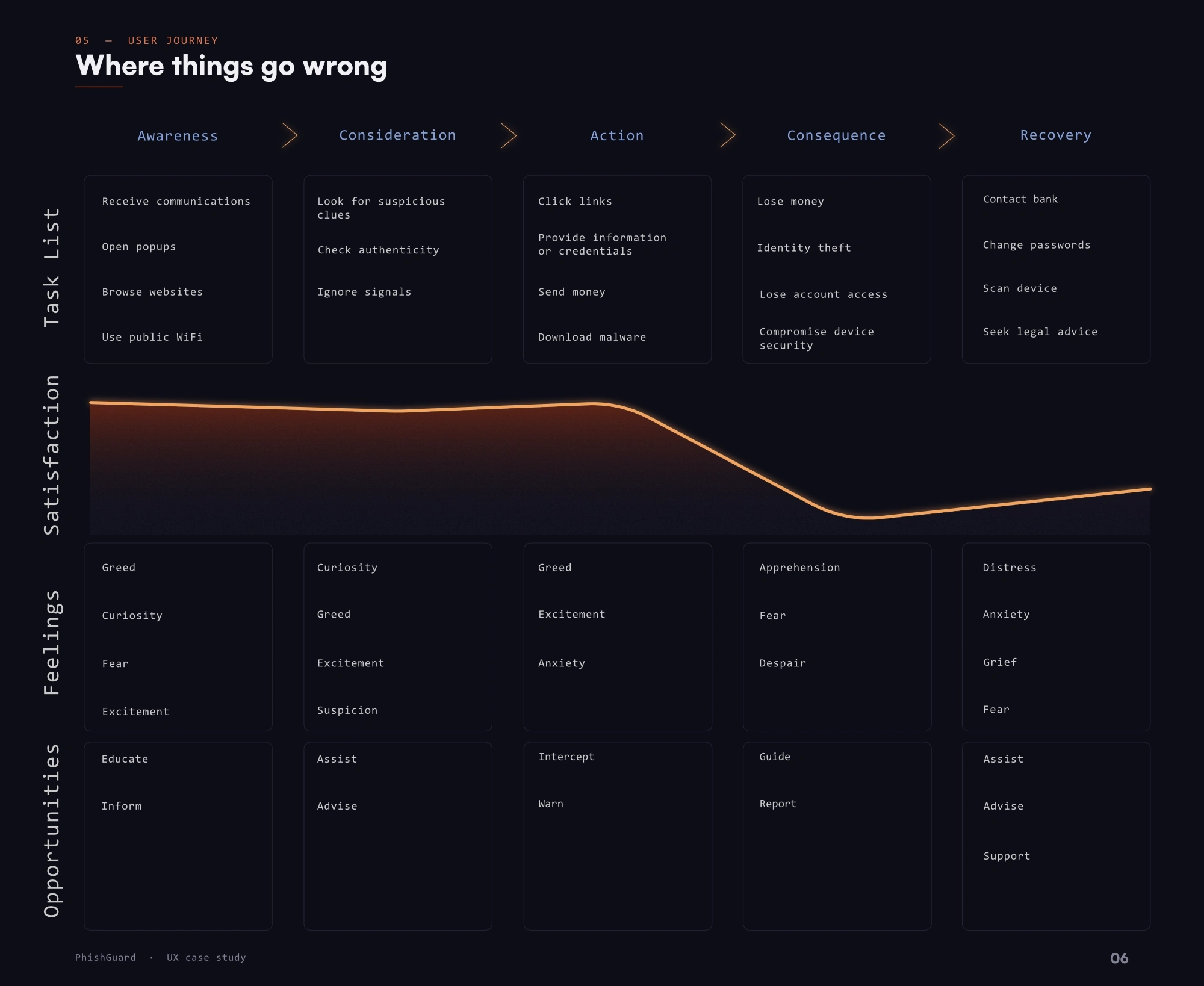
Task: Click the chevron arrow after Consequence
Action: 948,135
